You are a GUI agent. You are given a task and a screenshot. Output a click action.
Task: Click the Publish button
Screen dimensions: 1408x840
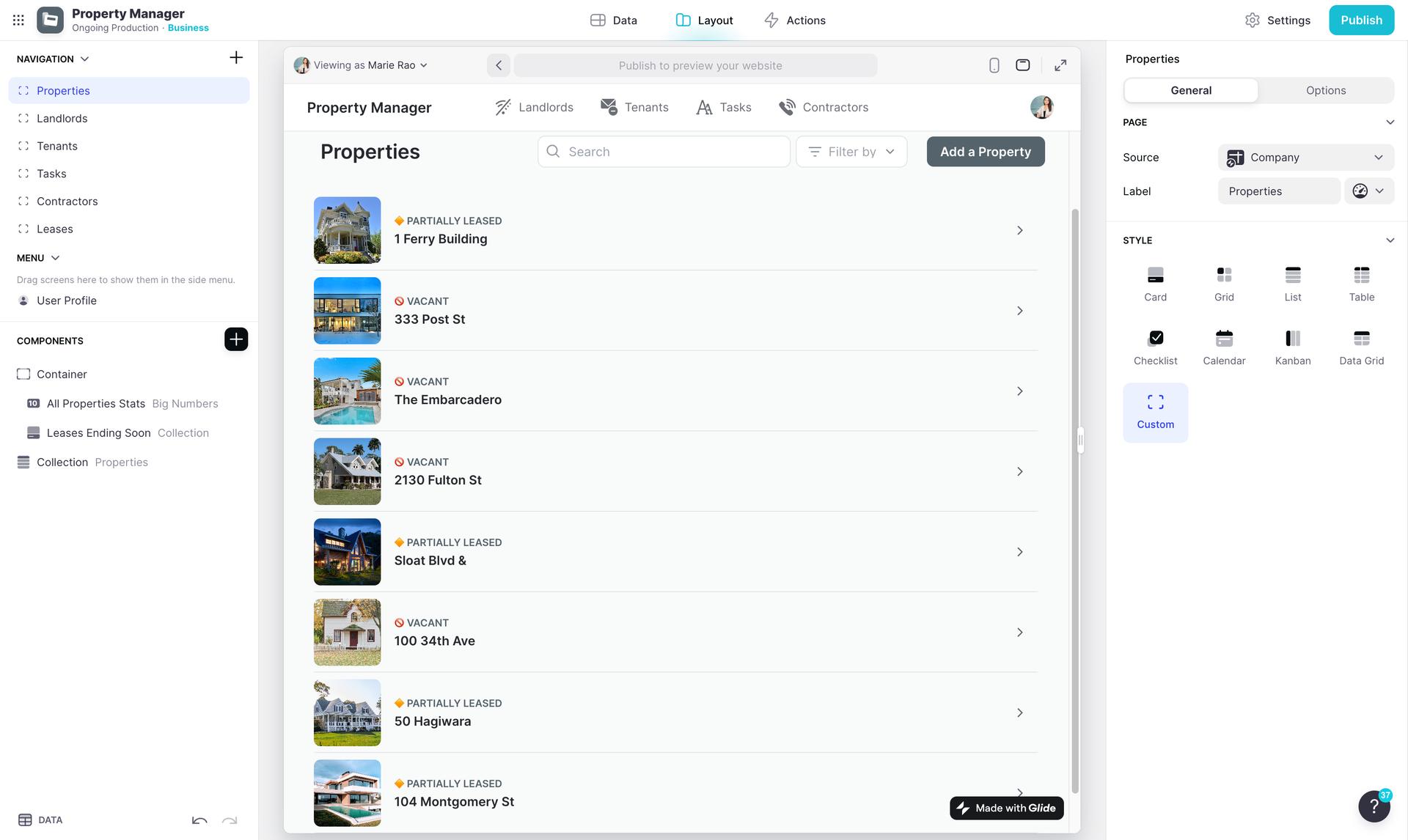pos(1360,21)
